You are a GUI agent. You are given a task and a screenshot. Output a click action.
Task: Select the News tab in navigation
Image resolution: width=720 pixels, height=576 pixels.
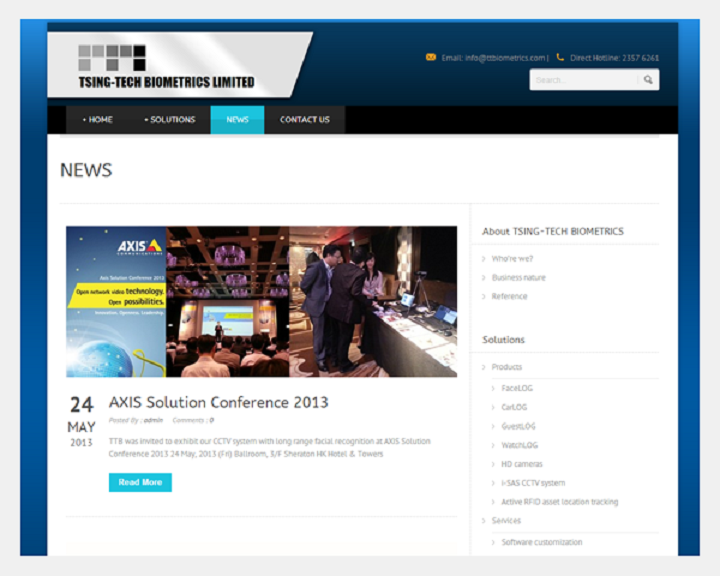click(237, 120)
